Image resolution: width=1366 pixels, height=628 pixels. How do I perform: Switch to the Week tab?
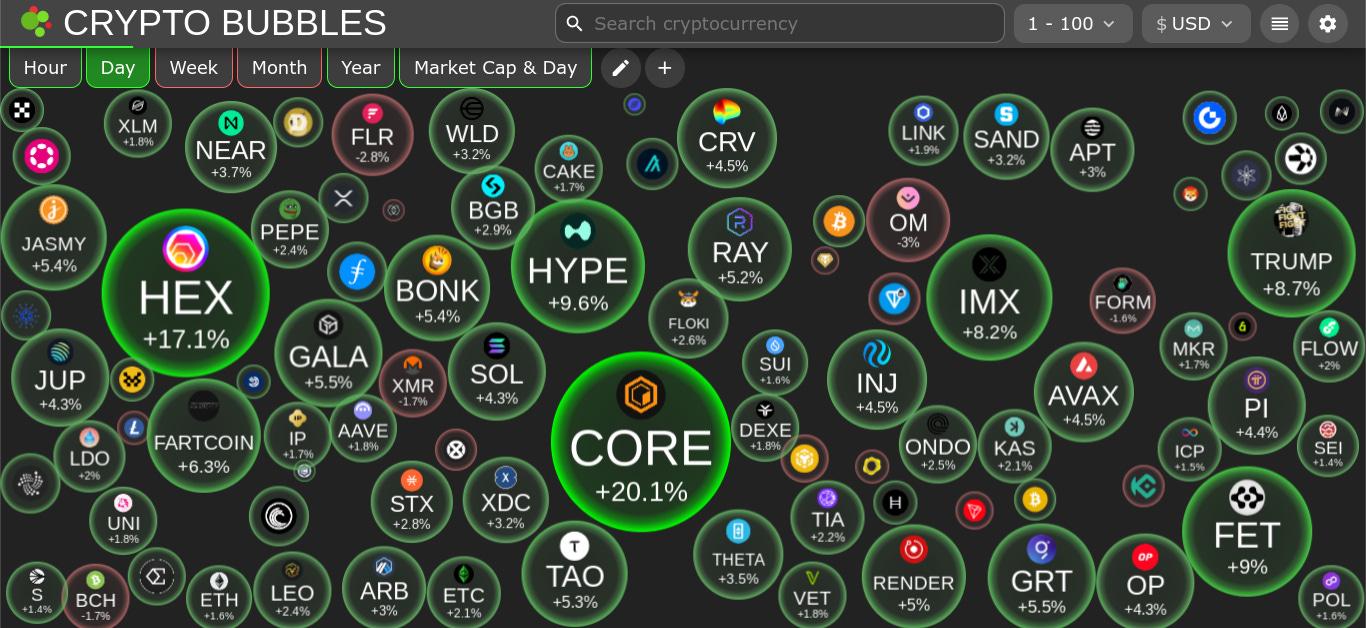tap(194, 67)
